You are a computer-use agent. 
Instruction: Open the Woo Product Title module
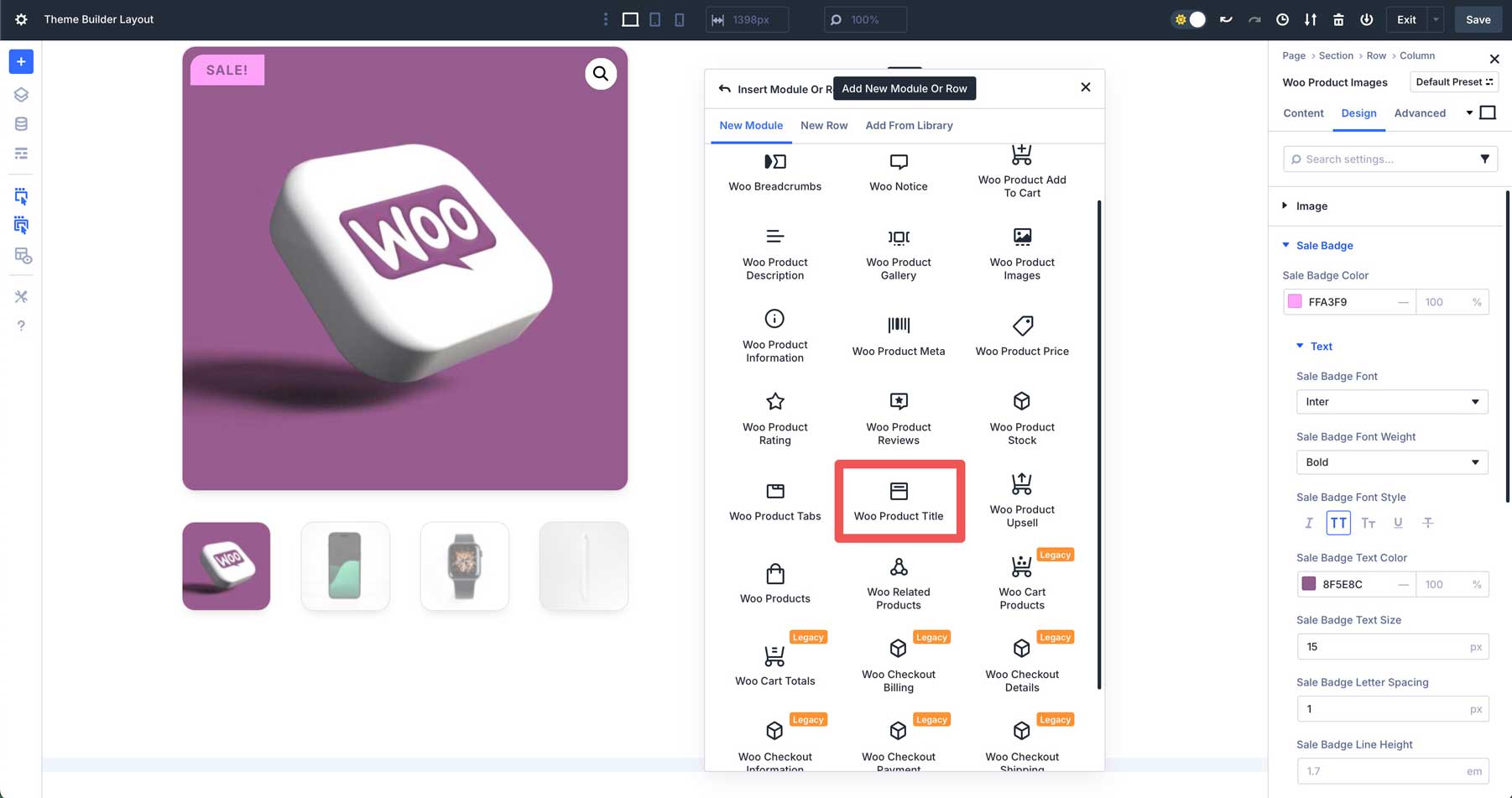(899, 501)
